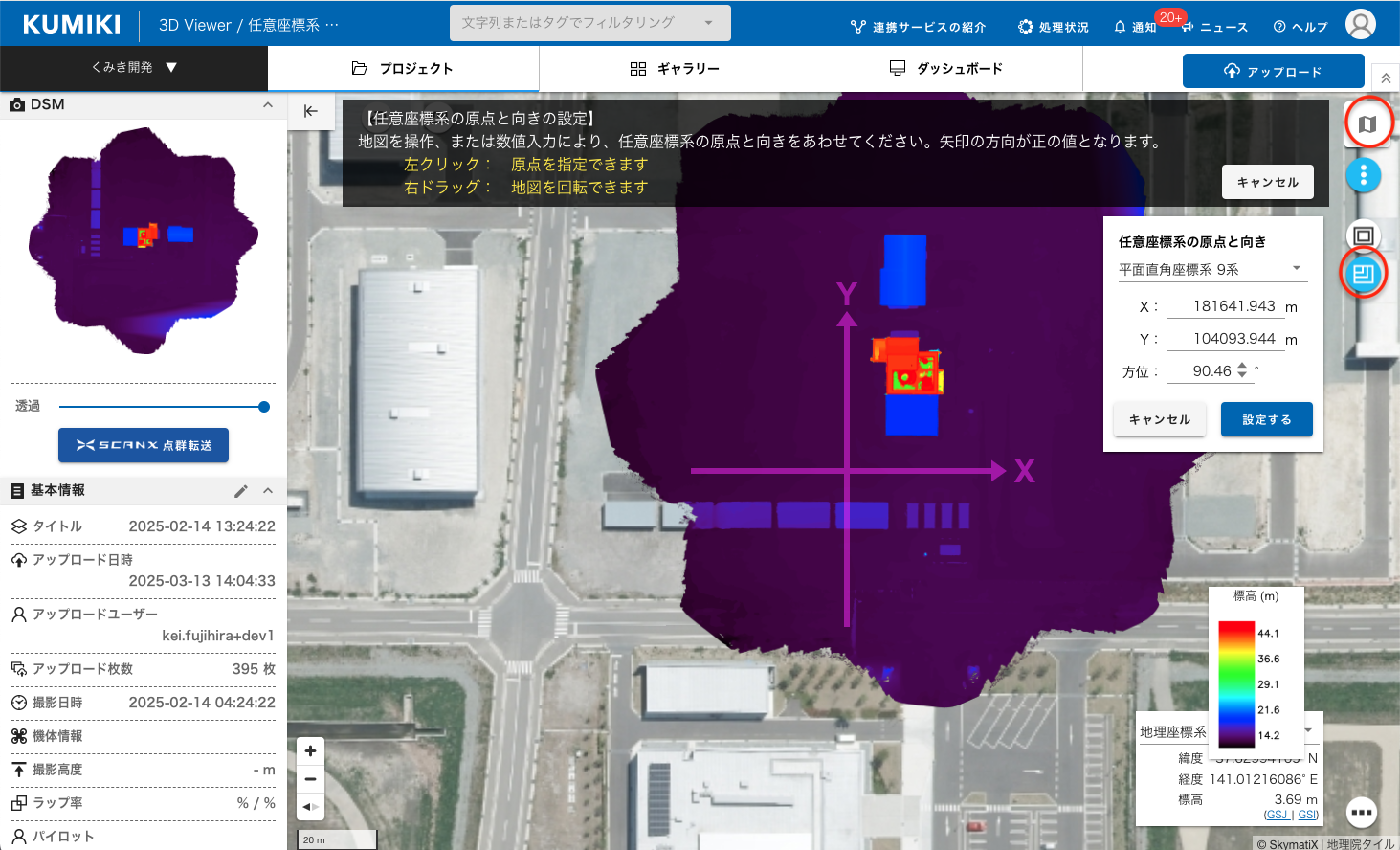Zoom out the map with minus button
This screenshot has height=850, width=1400.
coord(310,779)
